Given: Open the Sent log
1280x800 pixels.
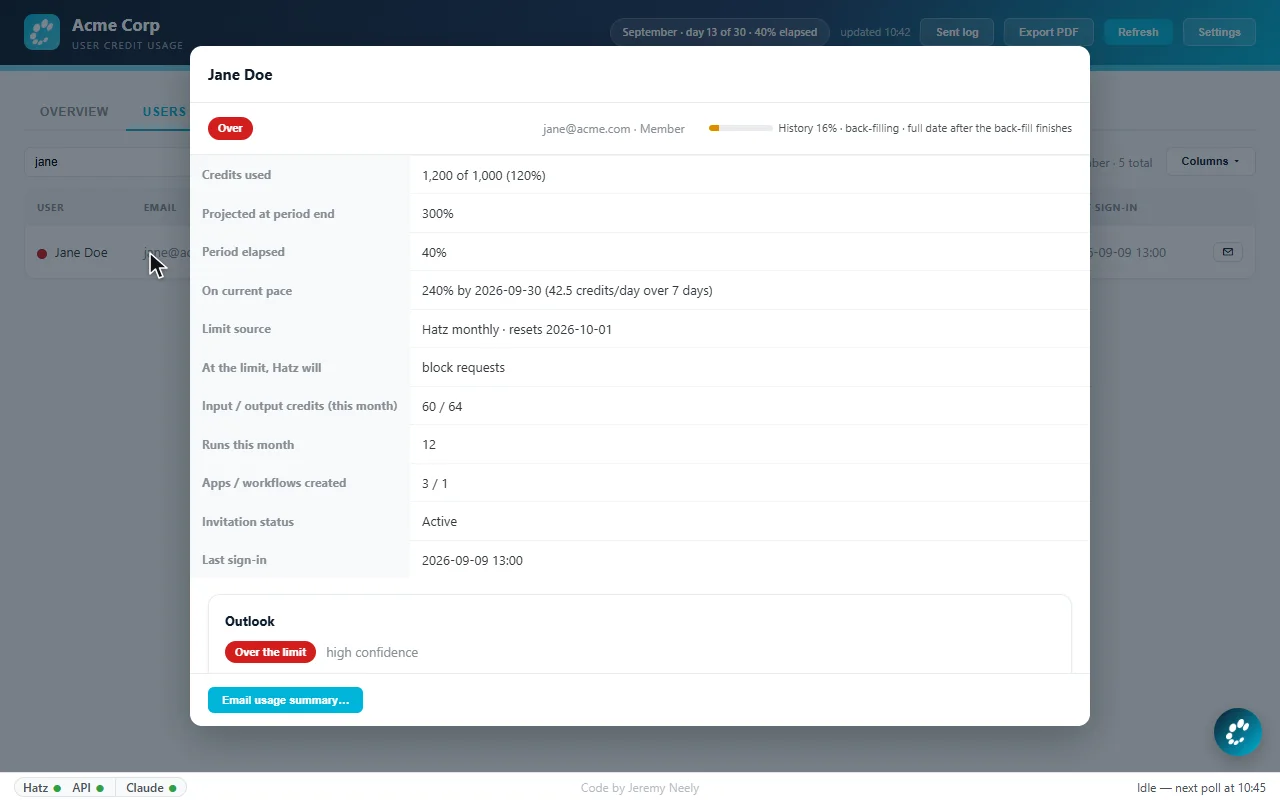Looking at the screenshot, I should [x=957, y=32].
